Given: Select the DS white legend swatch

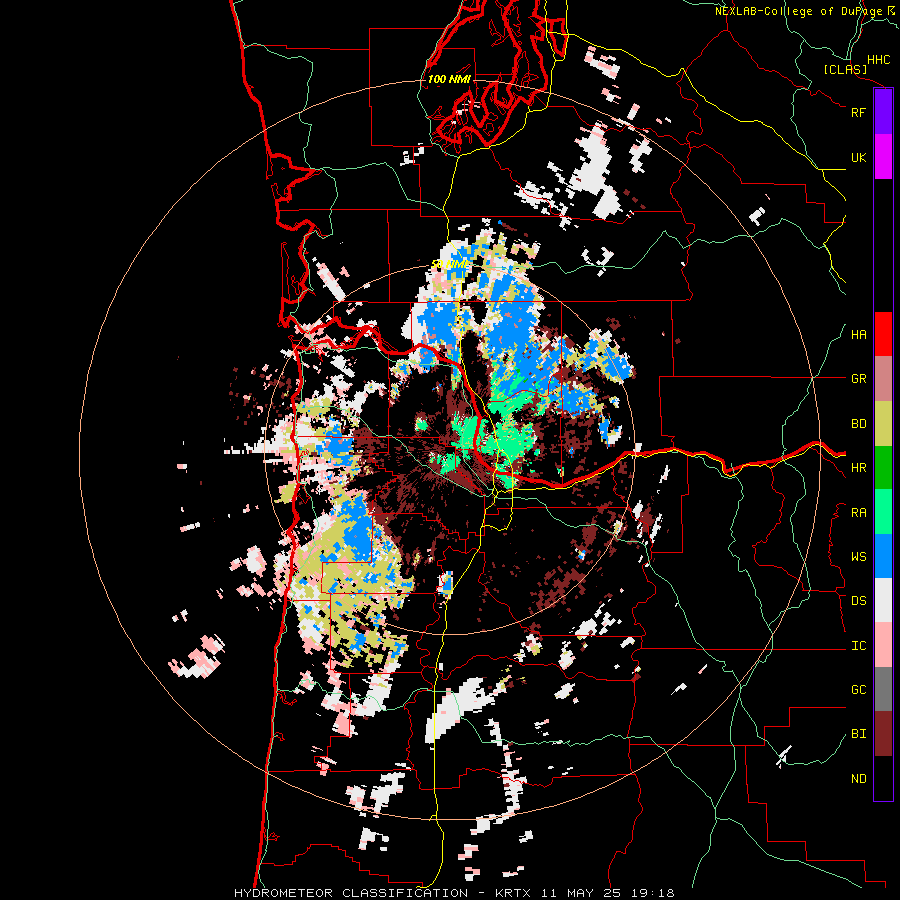Looking at the screenshot, I should click(x=883, y=600).
